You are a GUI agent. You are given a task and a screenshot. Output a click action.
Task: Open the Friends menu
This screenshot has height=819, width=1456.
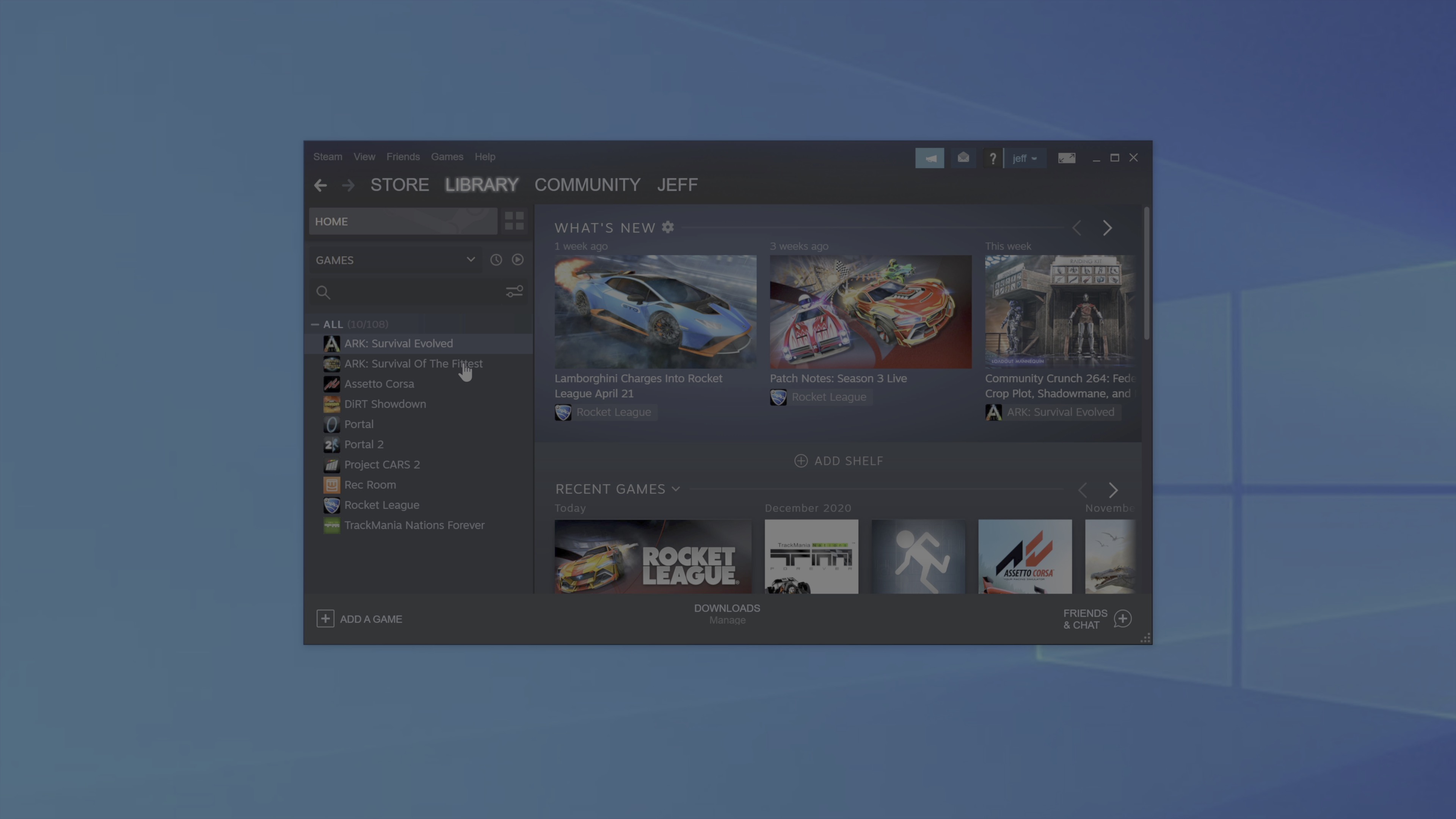point(402,157)
